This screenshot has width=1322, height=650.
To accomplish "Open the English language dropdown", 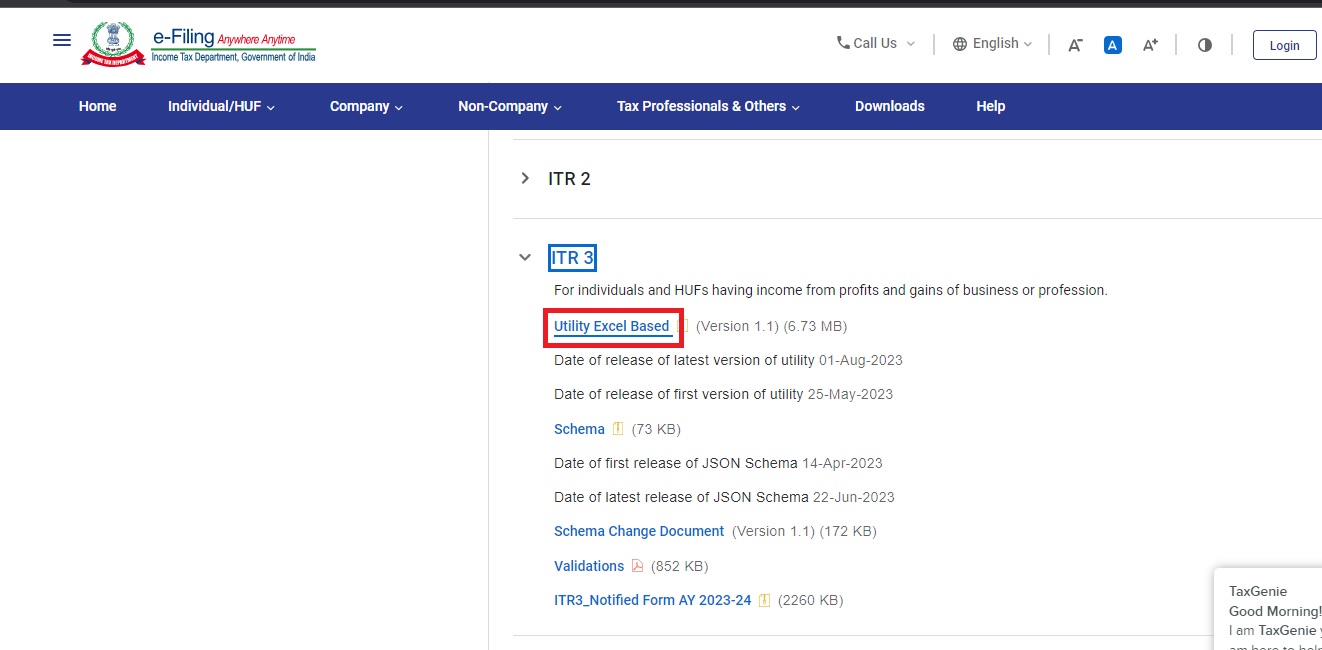I will click(x=993, y=43).
